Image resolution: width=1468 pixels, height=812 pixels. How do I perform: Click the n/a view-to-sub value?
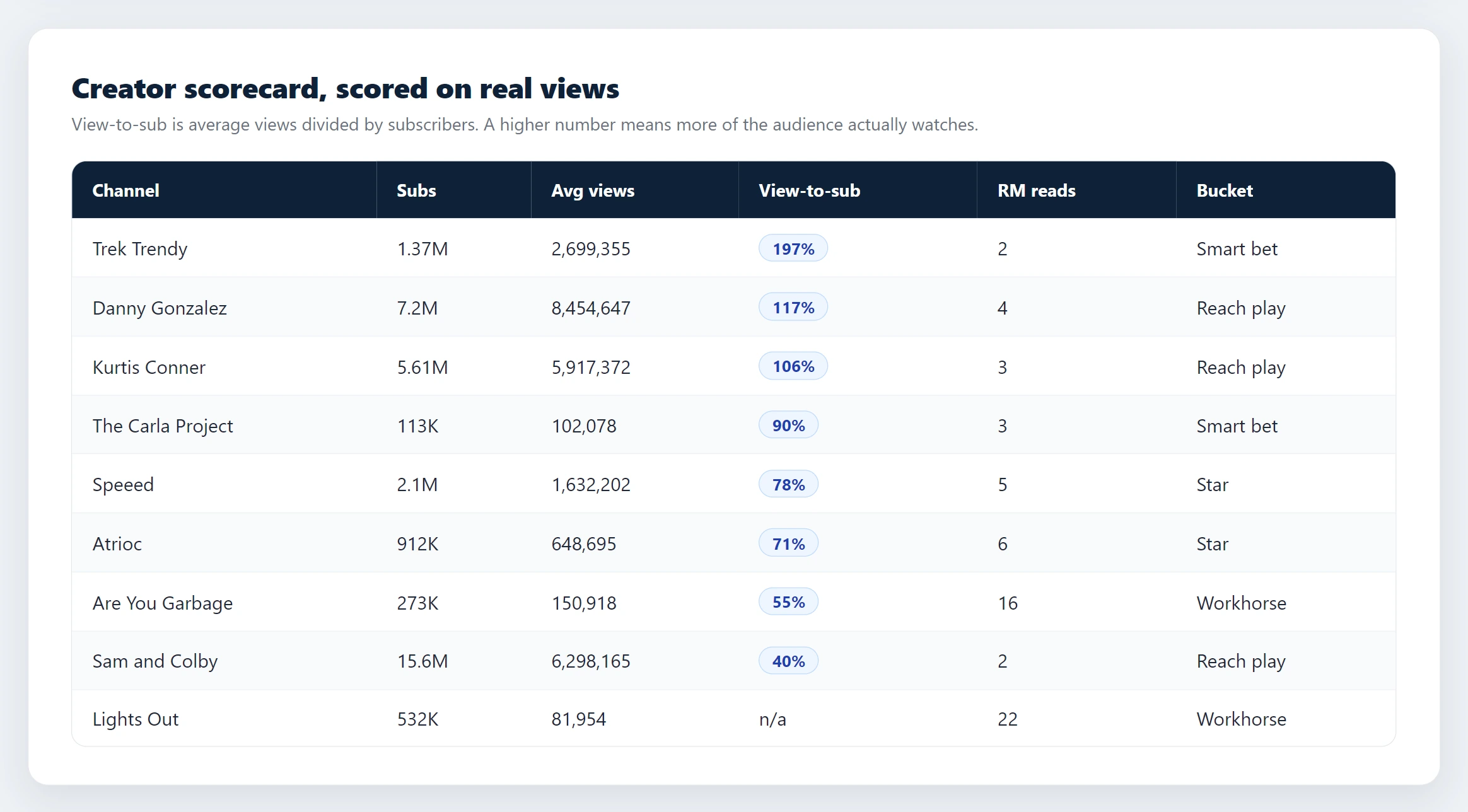772,719
